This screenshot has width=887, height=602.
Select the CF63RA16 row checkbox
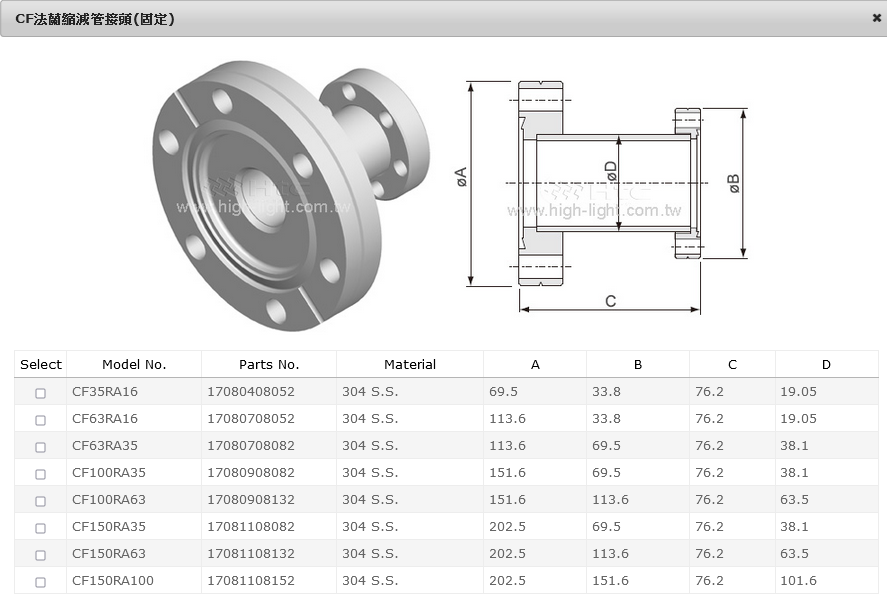[41, 420]
